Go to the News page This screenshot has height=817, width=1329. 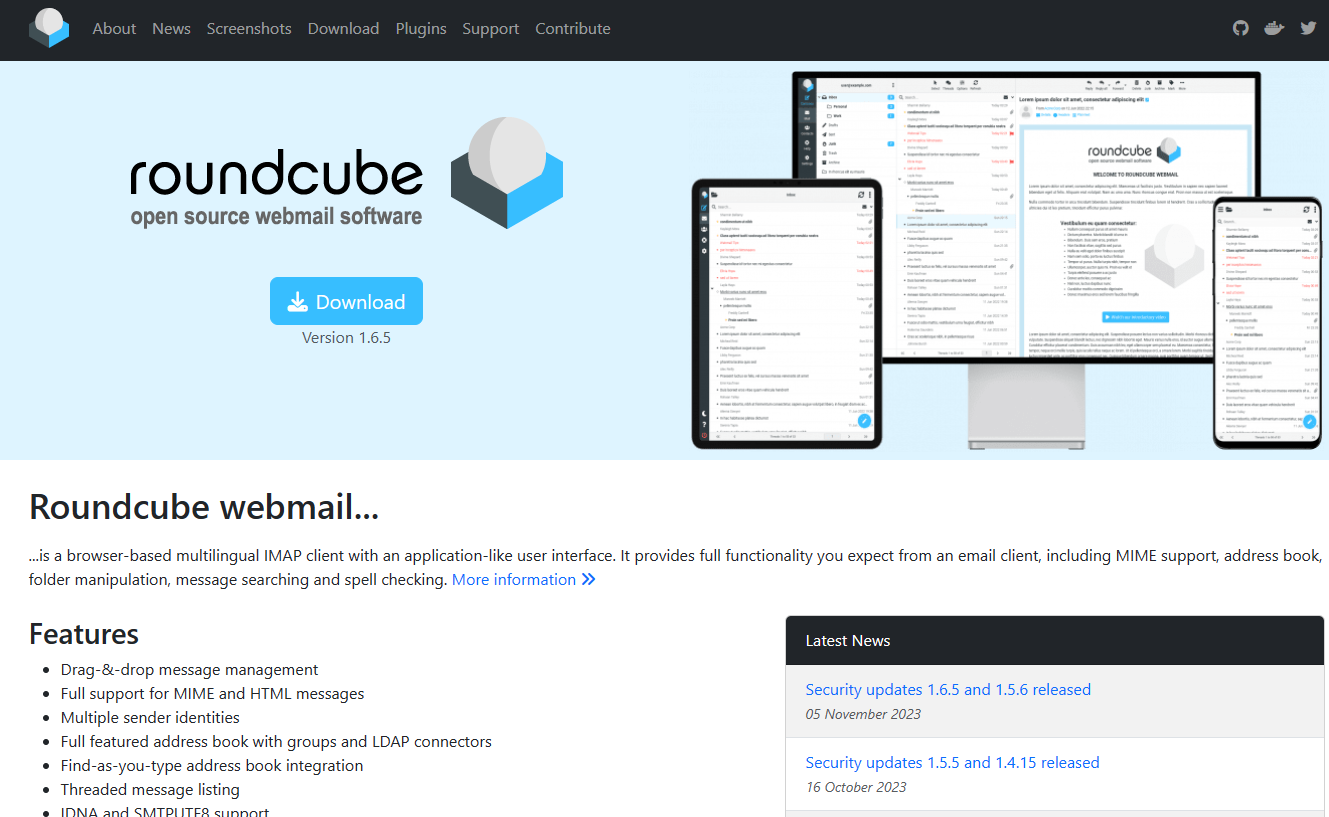point(171,28)
